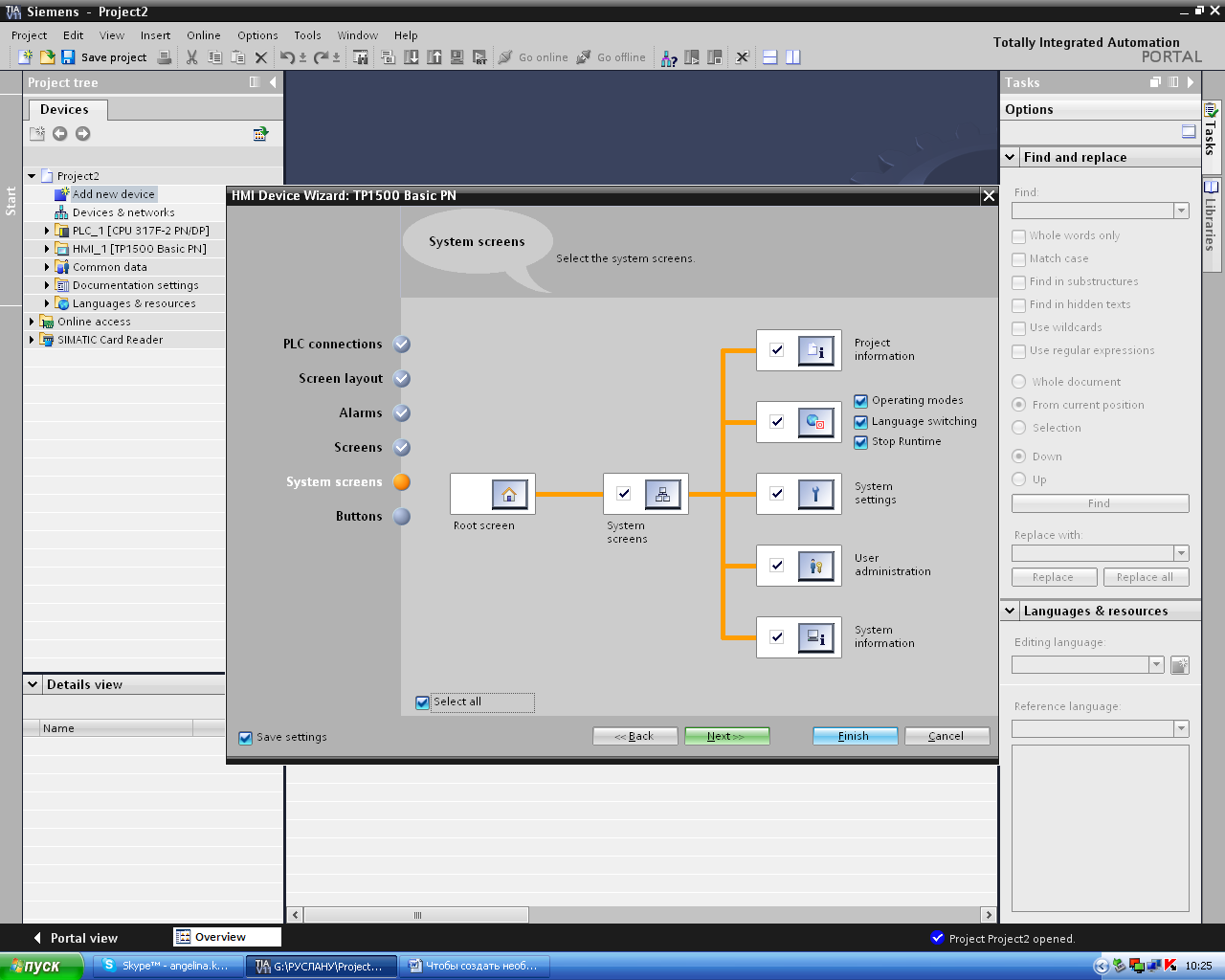Click the Upload from device icon
Screen dimensions: 1225x980
click(x=434, y=57)
